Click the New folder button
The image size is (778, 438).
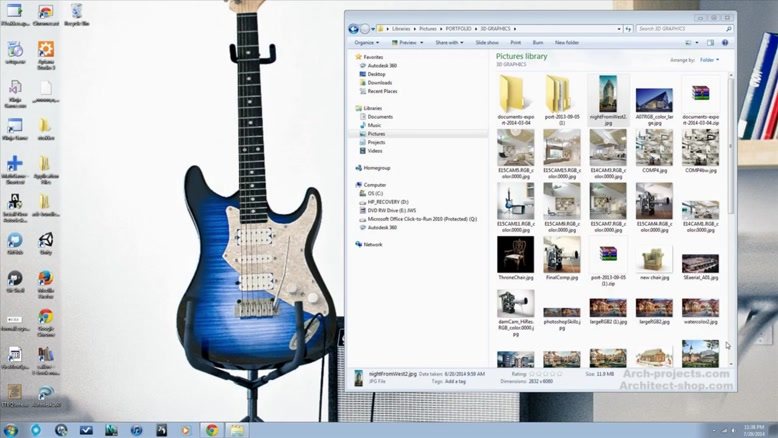coord(566,43)
